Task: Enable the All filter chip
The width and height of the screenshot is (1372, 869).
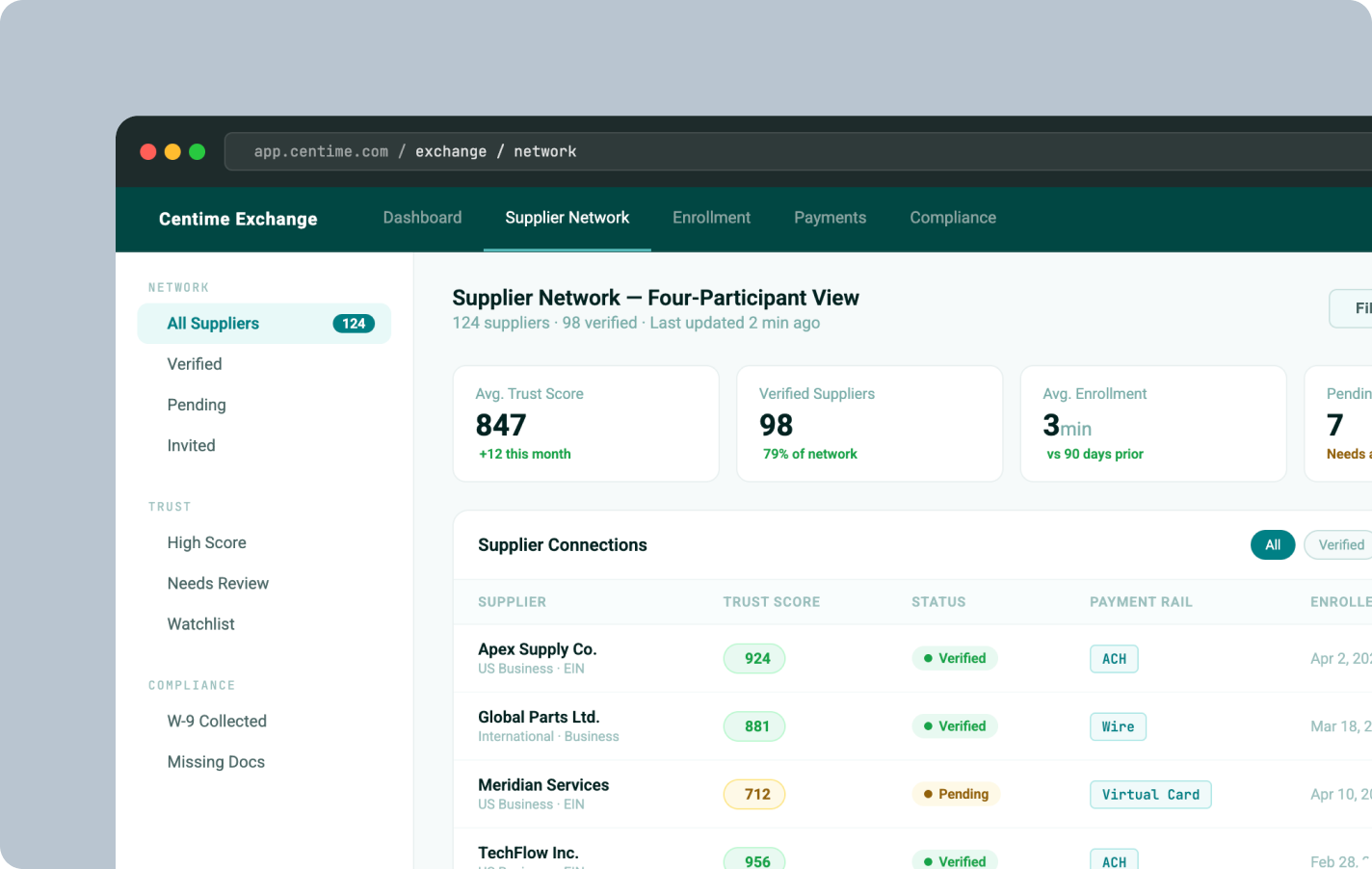Action: point(1272,544)
